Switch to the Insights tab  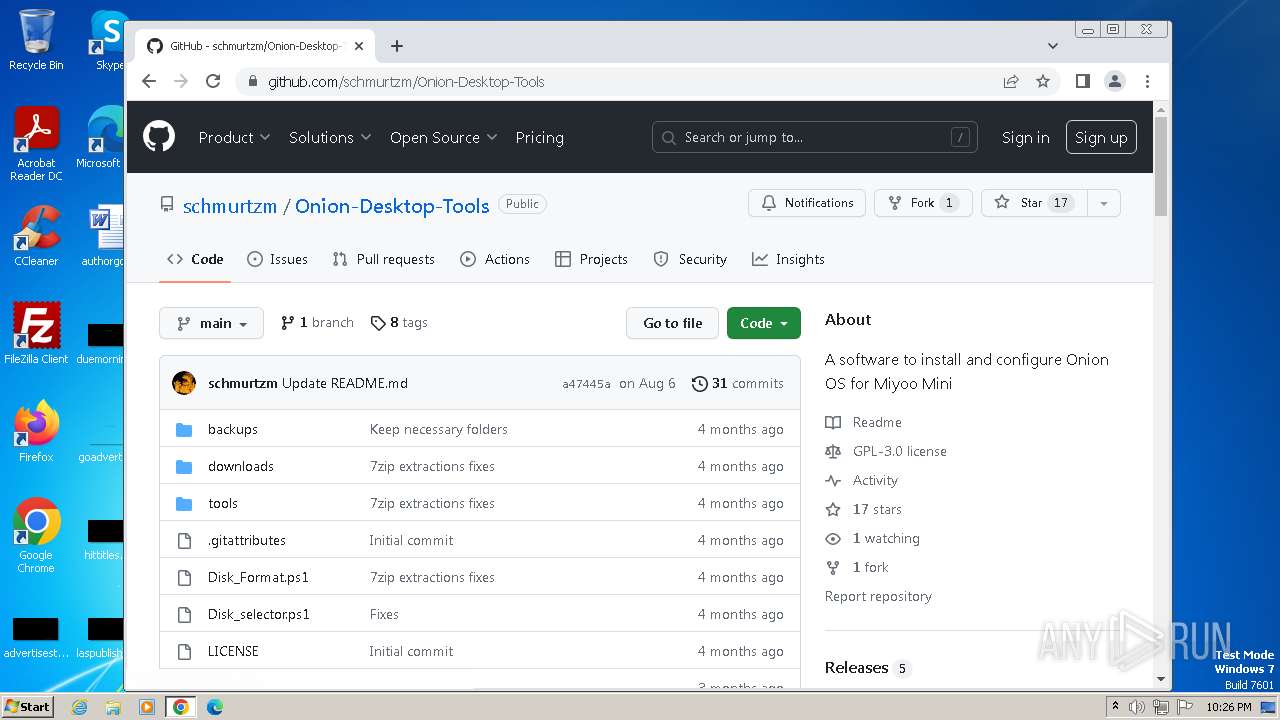[x=788, y=259]
